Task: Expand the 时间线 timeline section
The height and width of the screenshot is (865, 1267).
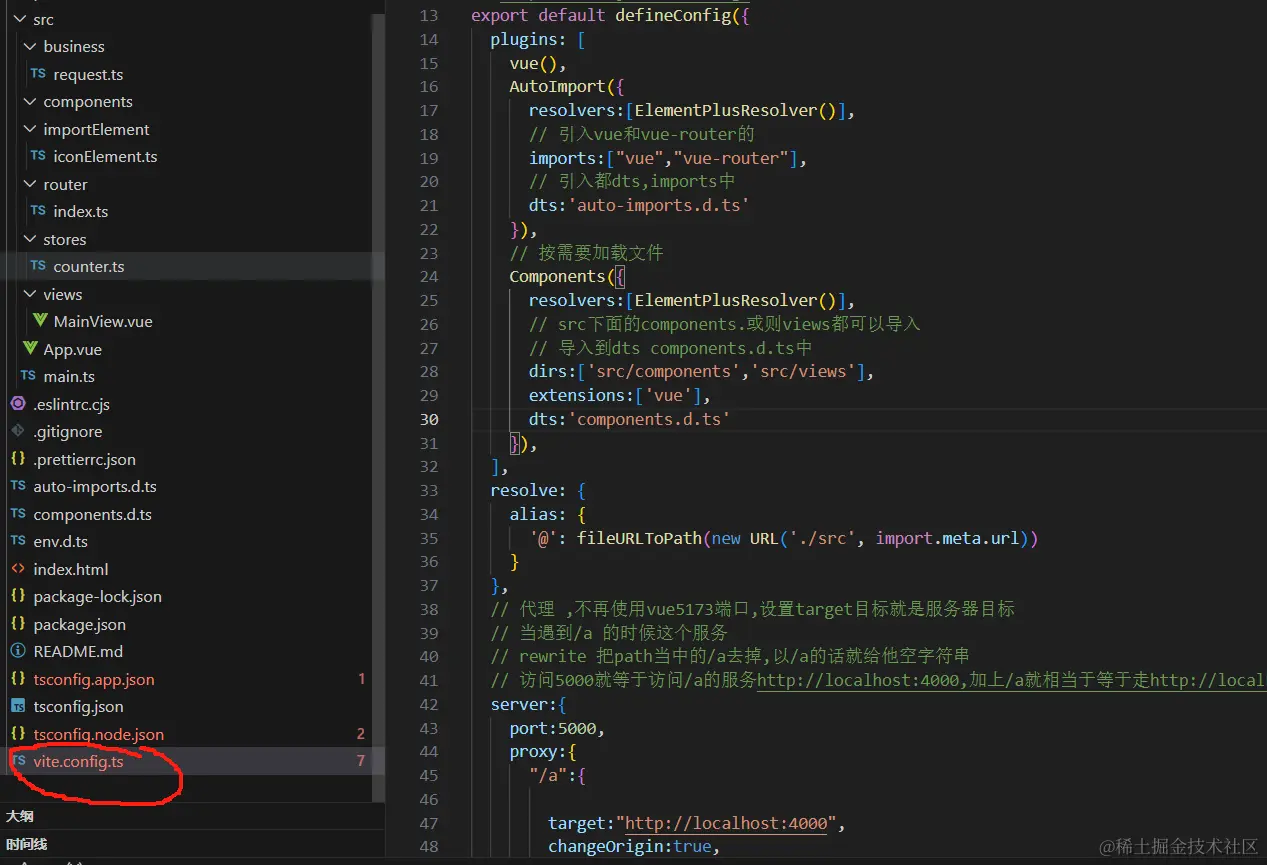Action: (26, 843)
